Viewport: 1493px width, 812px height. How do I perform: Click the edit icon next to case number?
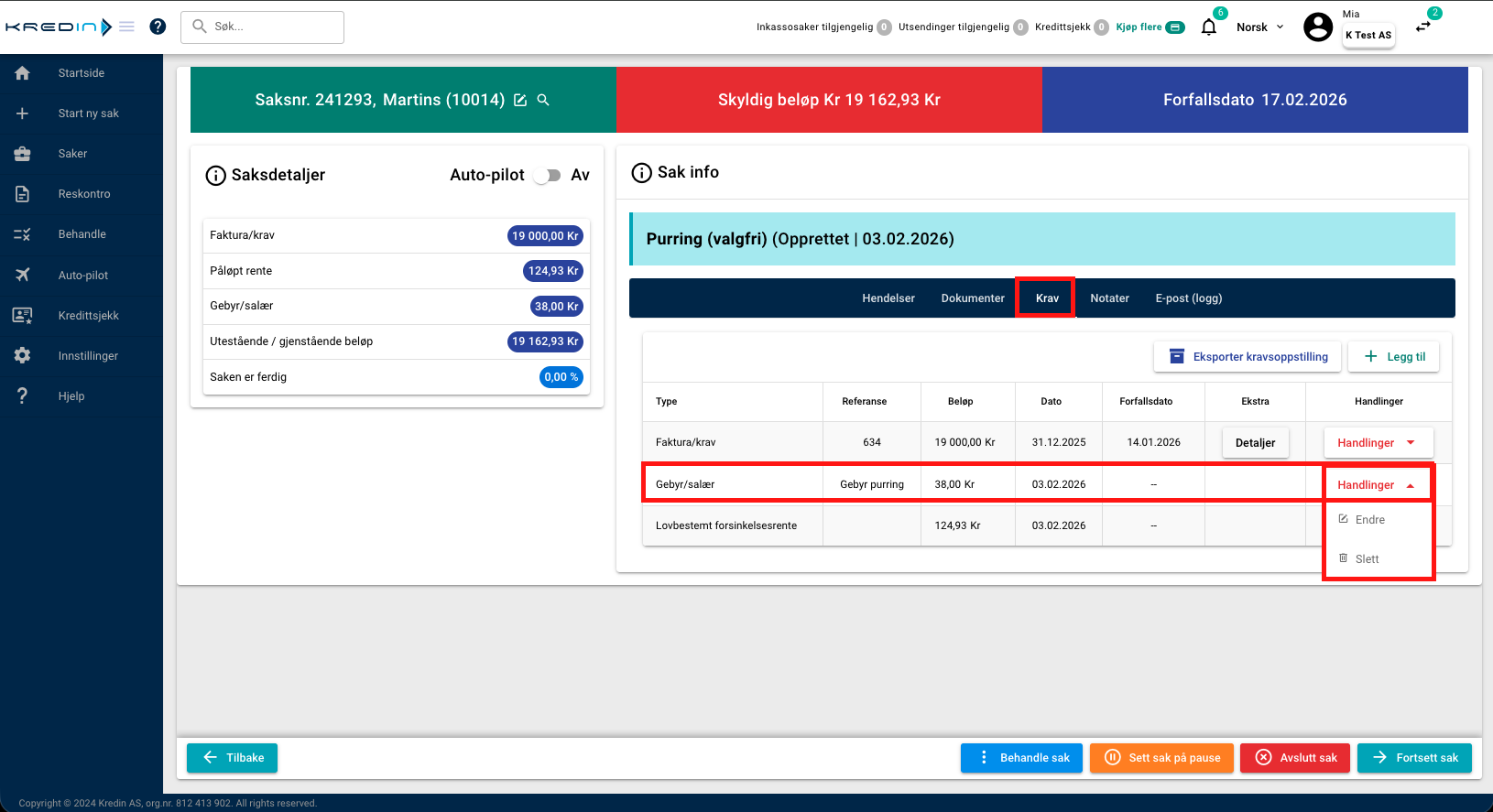520,101
